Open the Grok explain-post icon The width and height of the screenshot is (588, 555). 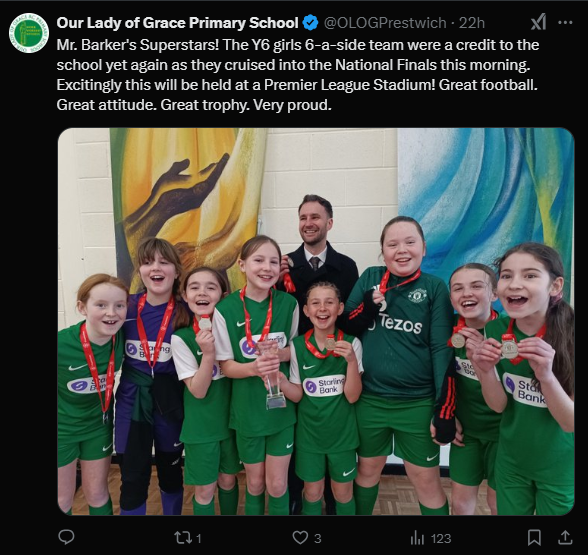[x=538, y=22]
